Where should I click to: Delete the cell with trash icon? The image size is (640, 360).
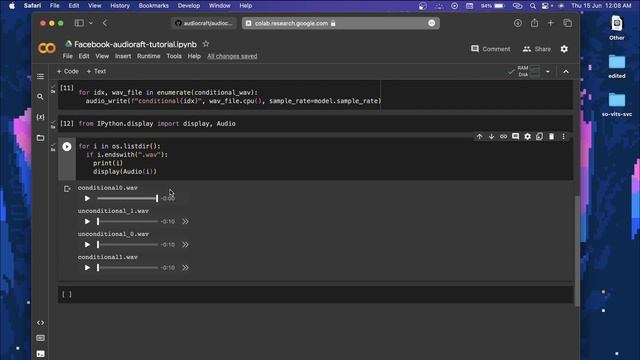tap(551, 137)
